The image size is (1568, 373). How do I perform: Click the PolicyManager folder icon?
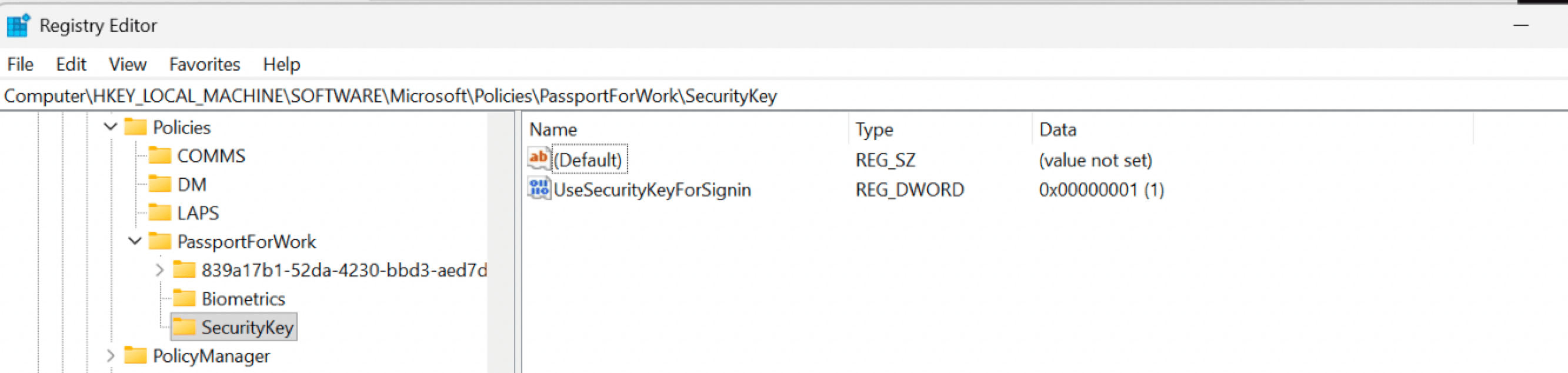(135, 355)
